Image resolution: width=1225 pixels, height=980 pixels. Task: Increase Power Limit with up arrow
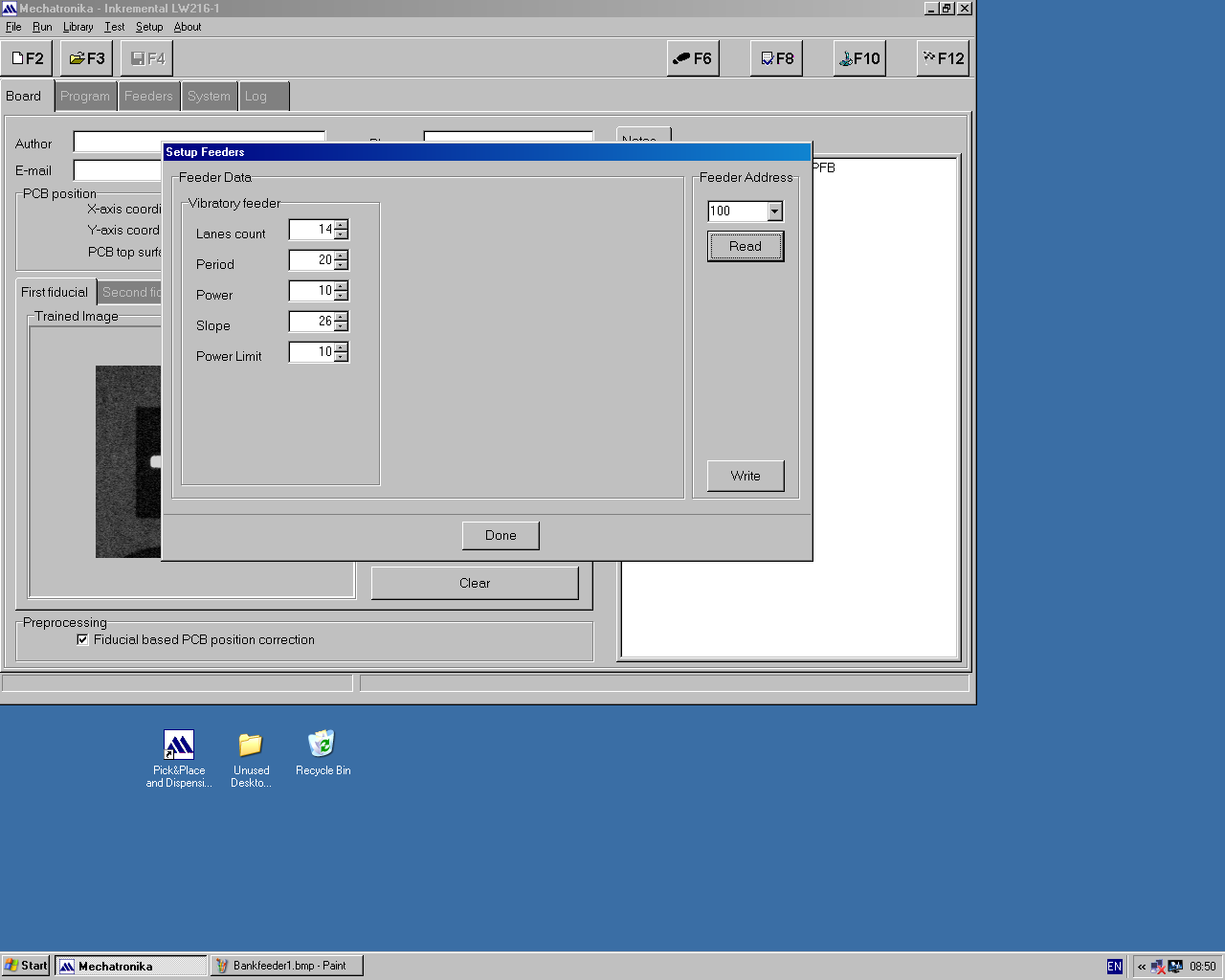pos(341,347)
